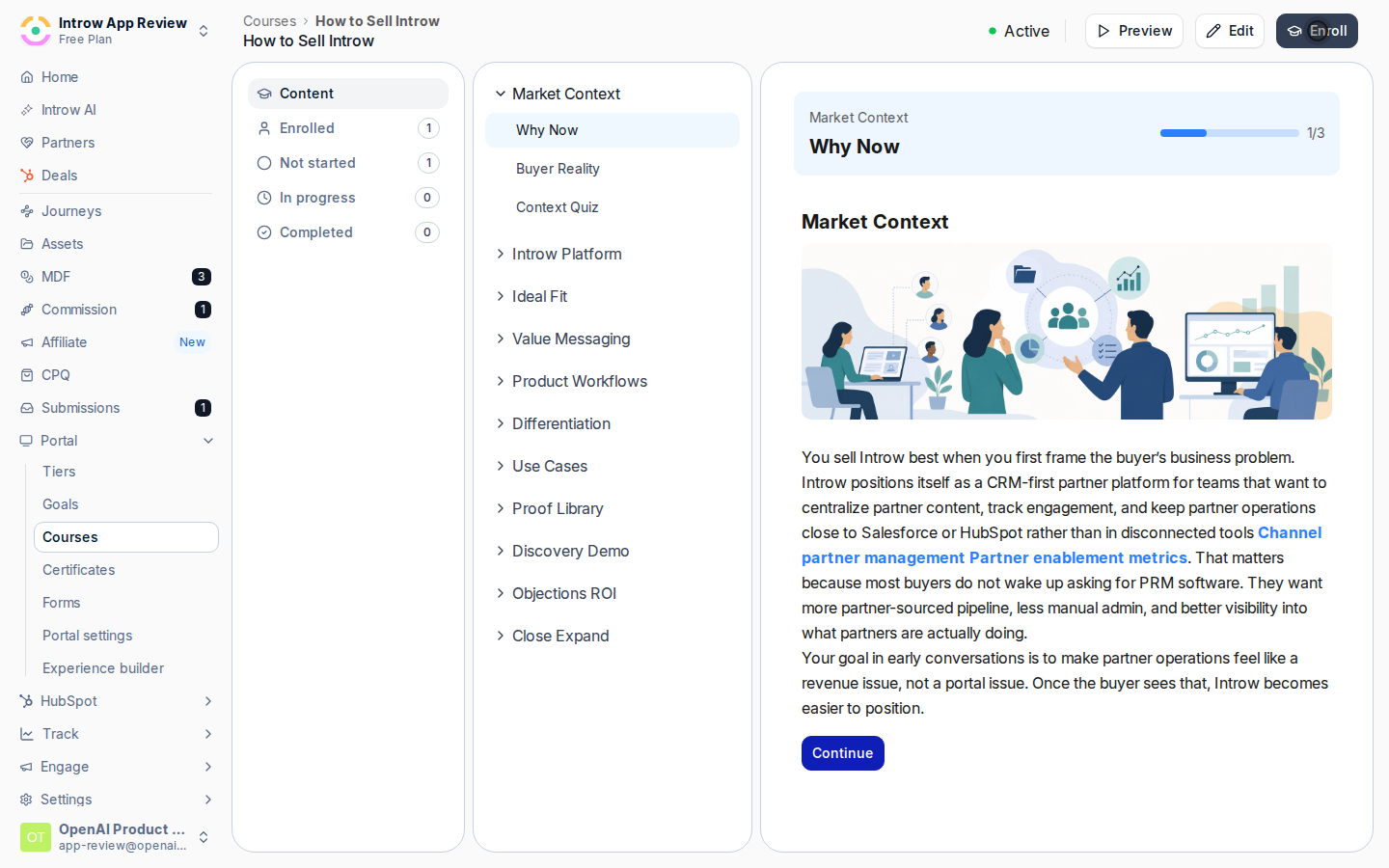Expand the Use Cases module
1389x868 pixels.
pos(501,466)
